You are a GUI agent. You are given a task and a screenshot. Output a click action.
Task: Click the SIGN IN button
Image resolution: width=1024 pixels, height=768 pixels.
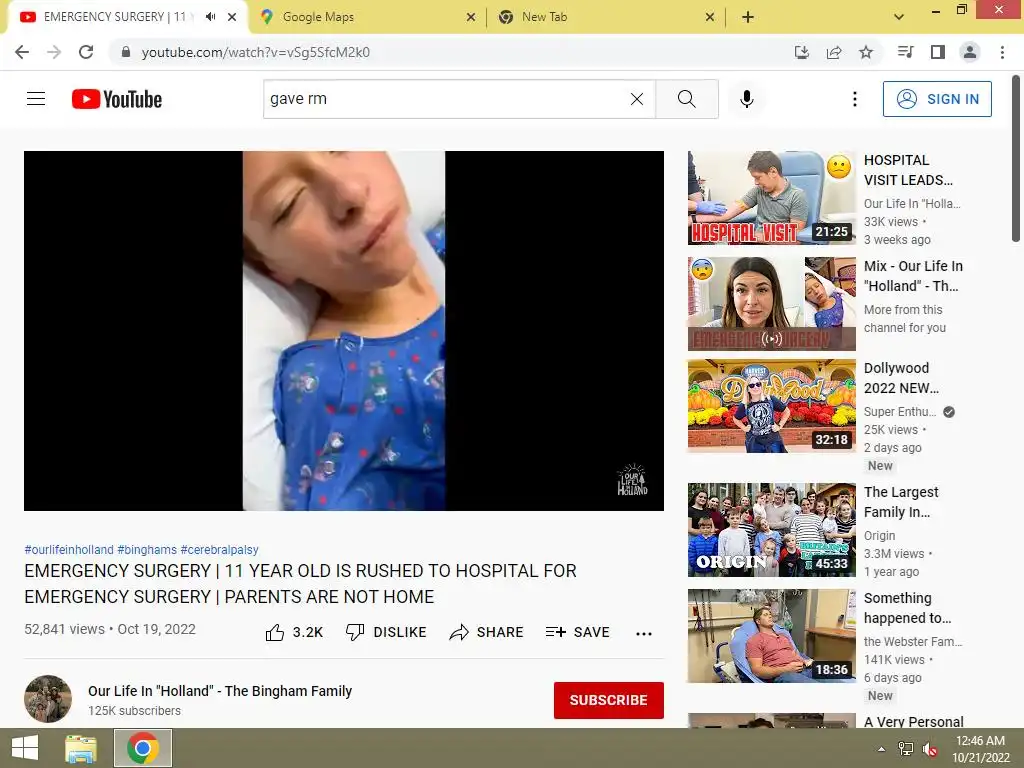tap(936, 99)
